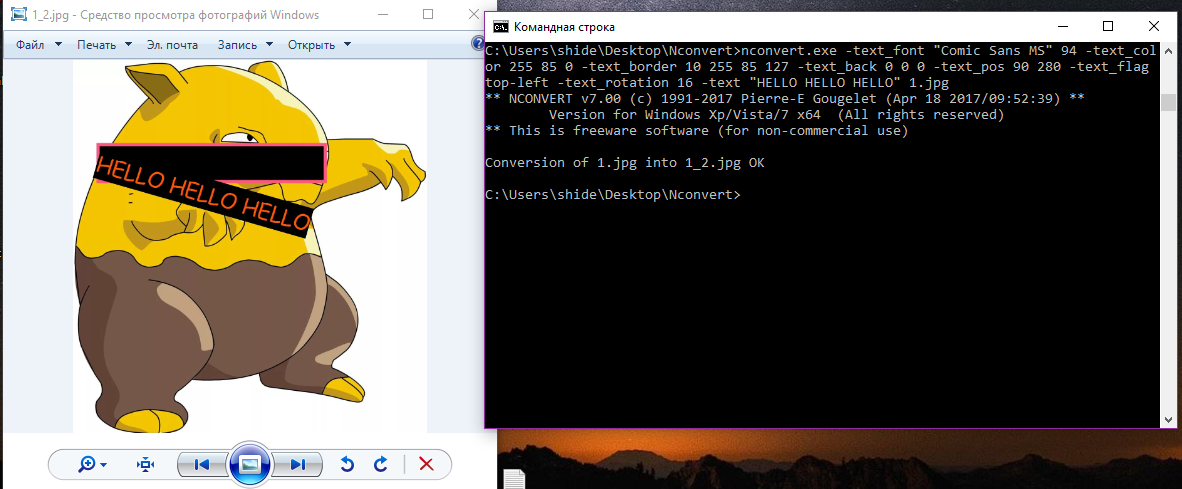
Task: Go to previous image in viewer
Action: (201, 465)
